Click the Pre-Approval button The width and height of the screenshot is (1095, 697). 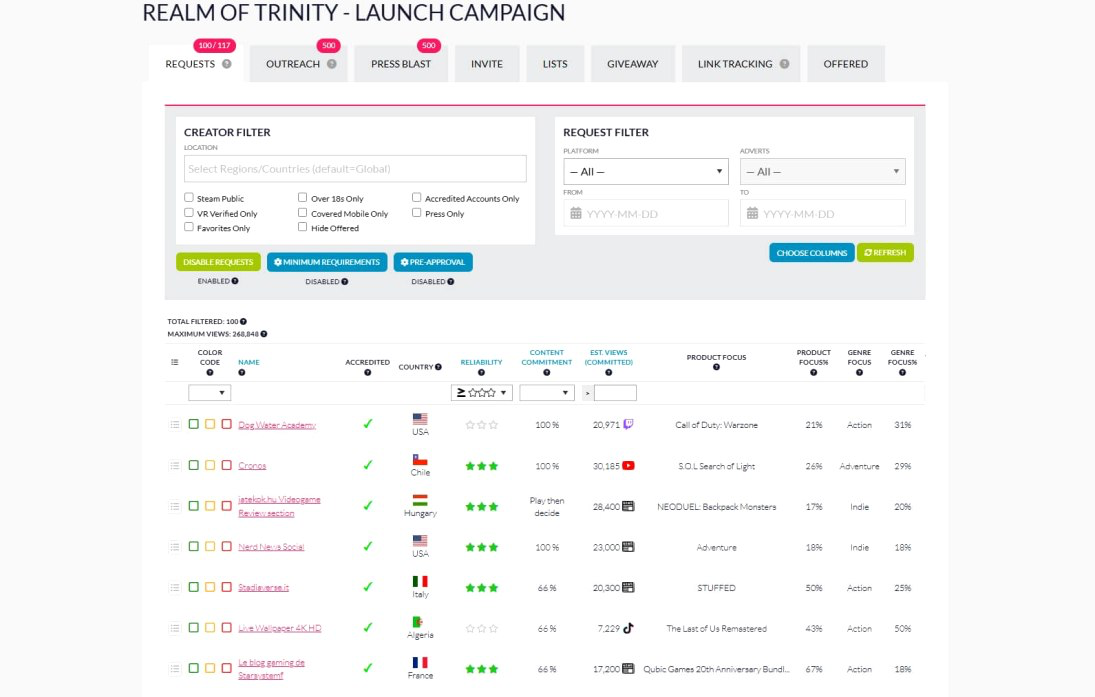pyautogui.click(x=433, y=262)
